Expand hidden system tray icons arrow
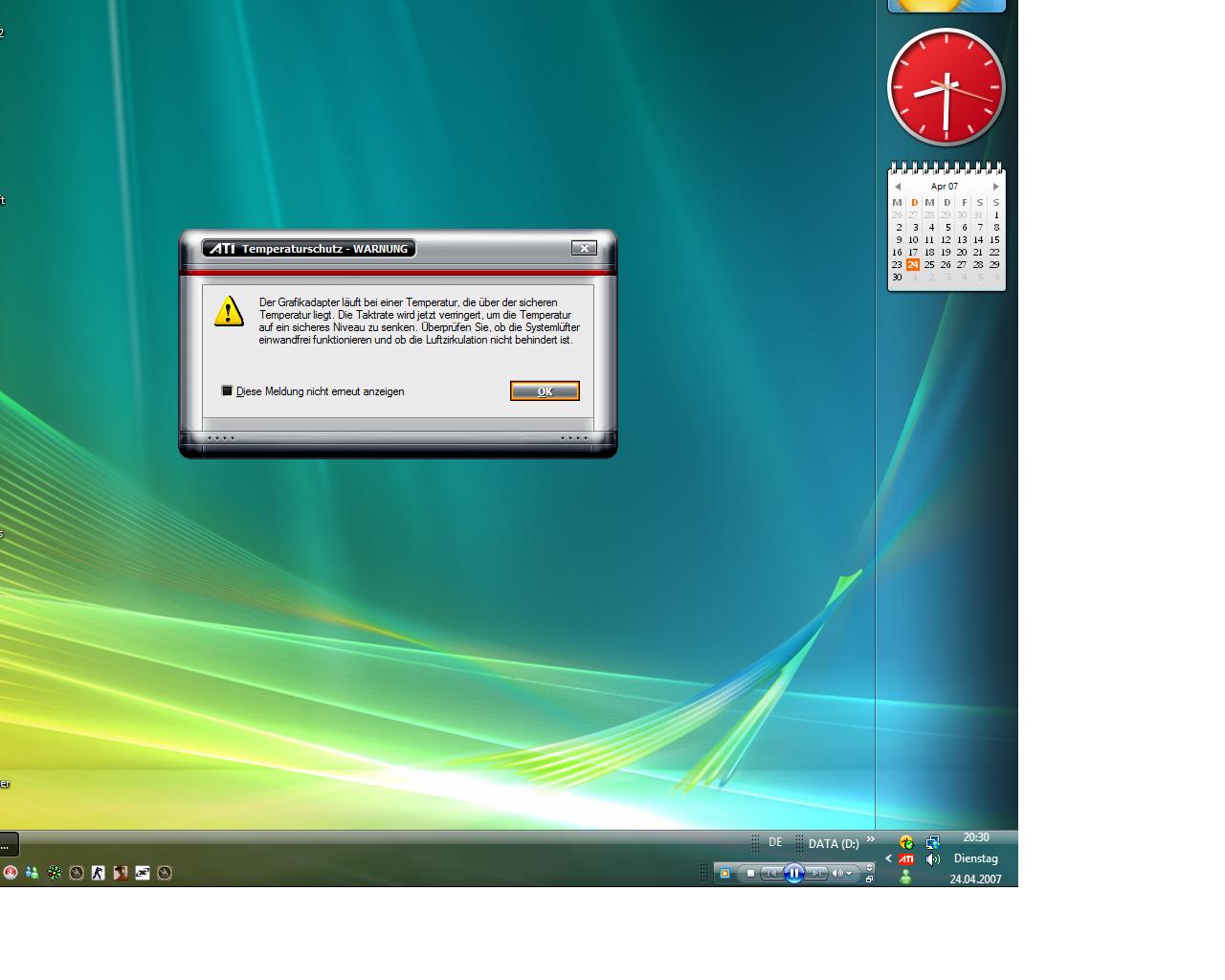 tap(888, 858)
